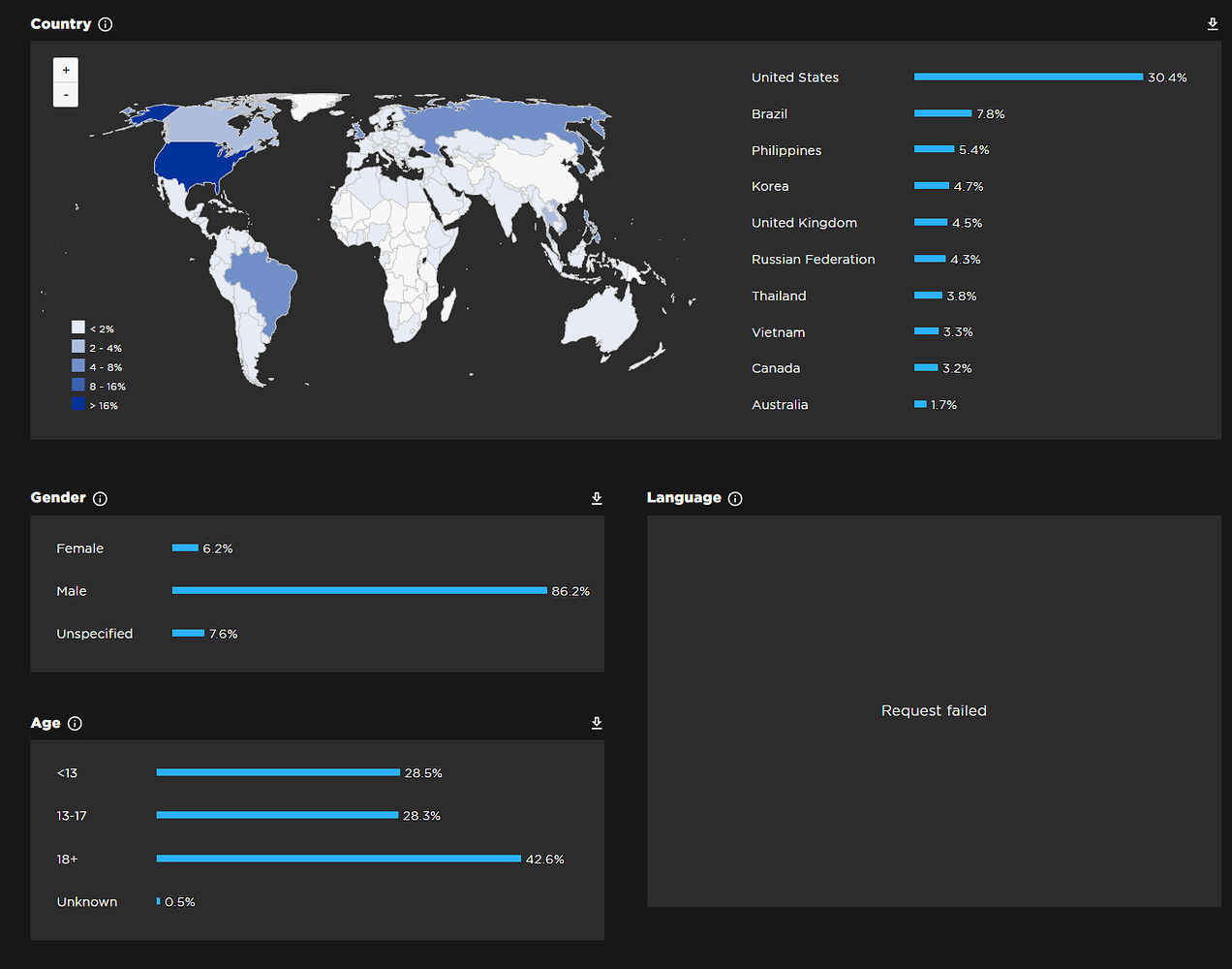
Task: Click the Age download icon
Action: click(x=597, y=723)
